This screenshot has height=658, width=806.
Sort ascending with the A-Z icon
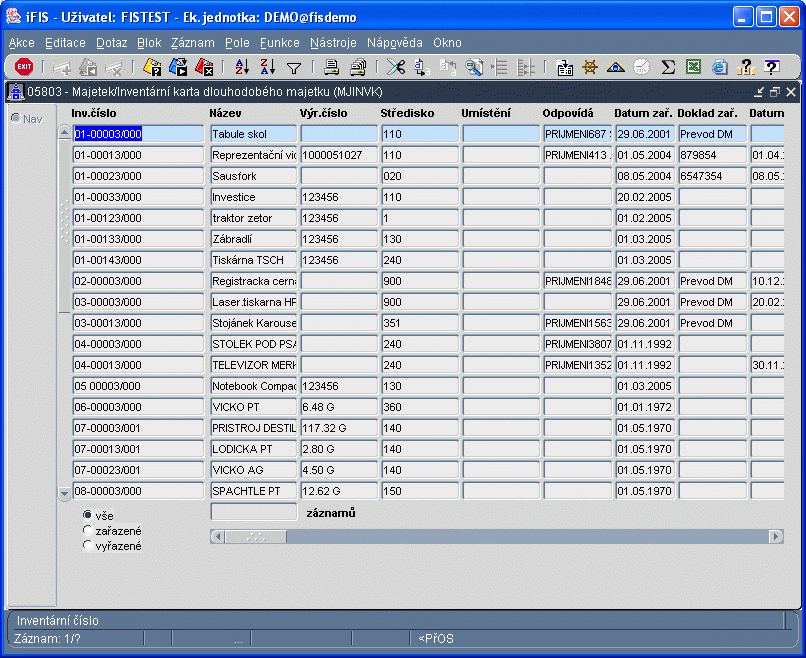(242, 67)
